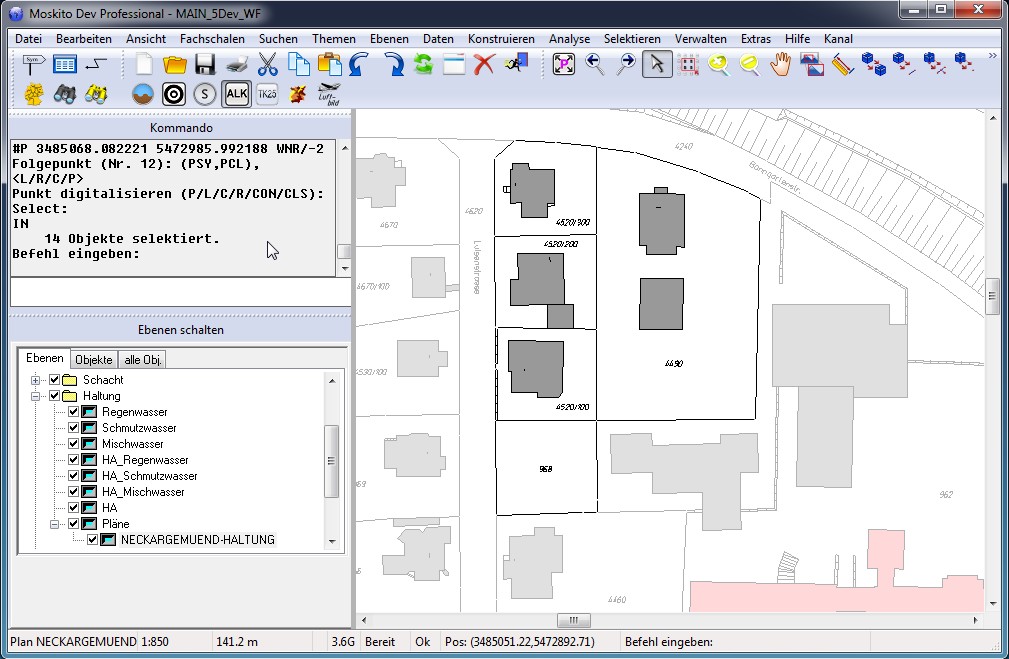This screenshot has width=1009, height=659.
Task: Click the scissors cut icon
Action: click(x=267, y=65)
